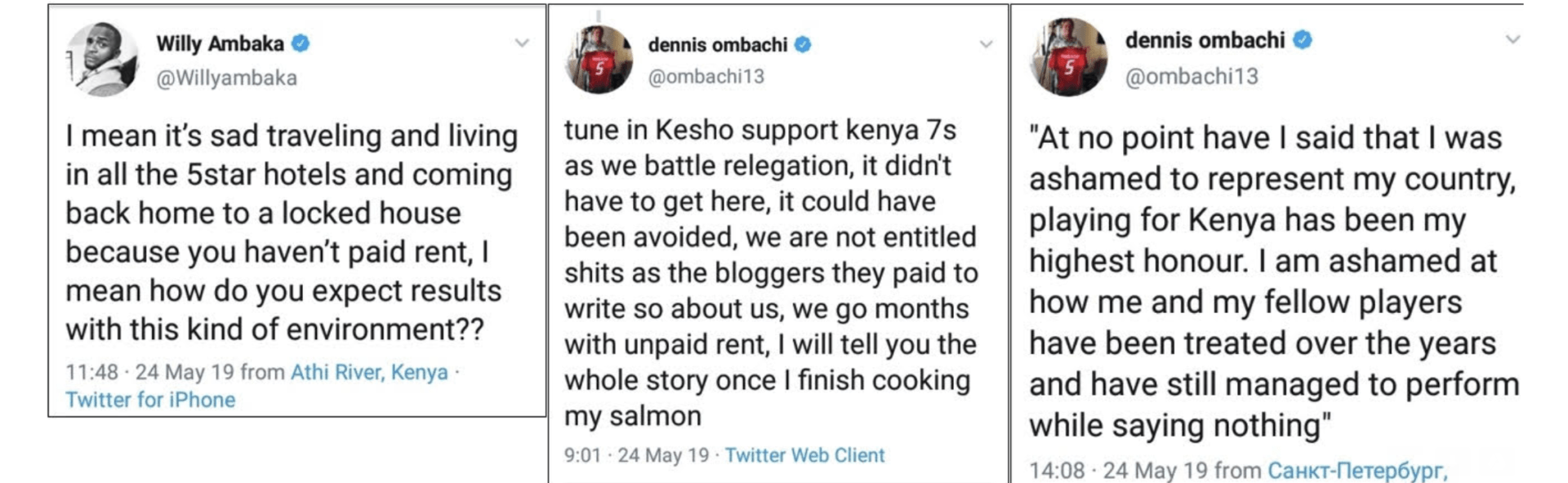Expand the options chevron on Willy Ambaka's tweet

[522, 43]
